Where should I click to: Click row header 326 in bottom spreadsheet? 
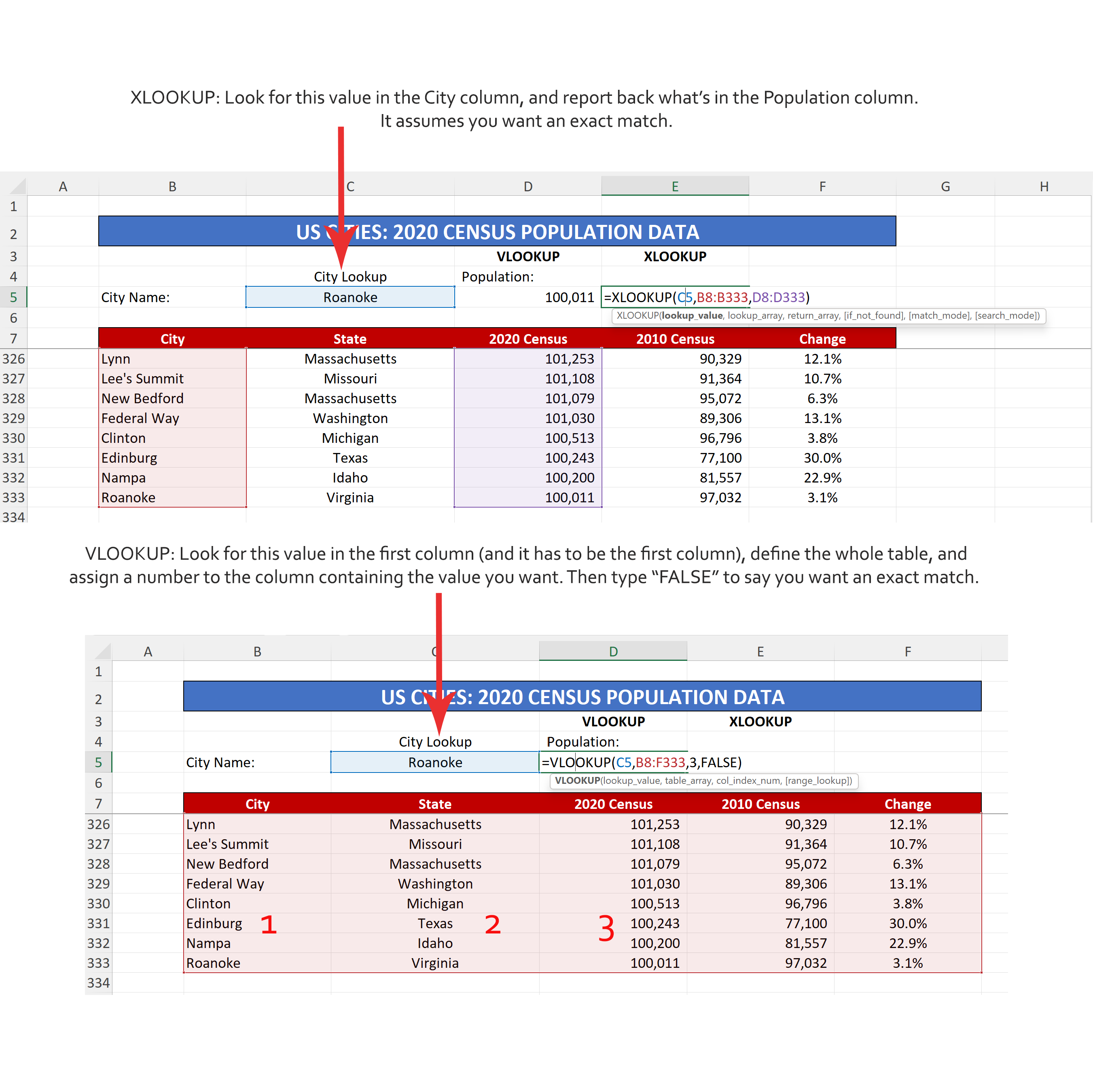[x=99, y=824]
